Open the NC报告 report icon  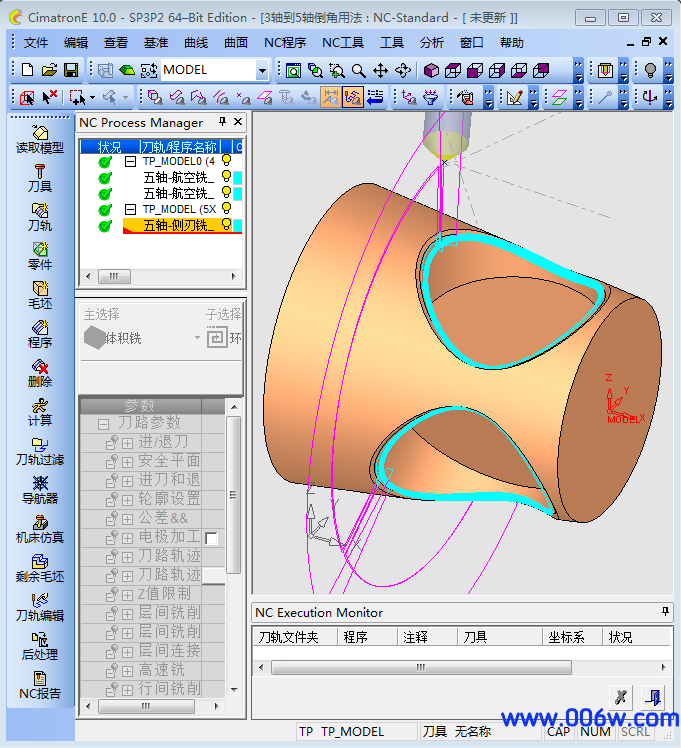pyautogui.click(x=40, y=686)
